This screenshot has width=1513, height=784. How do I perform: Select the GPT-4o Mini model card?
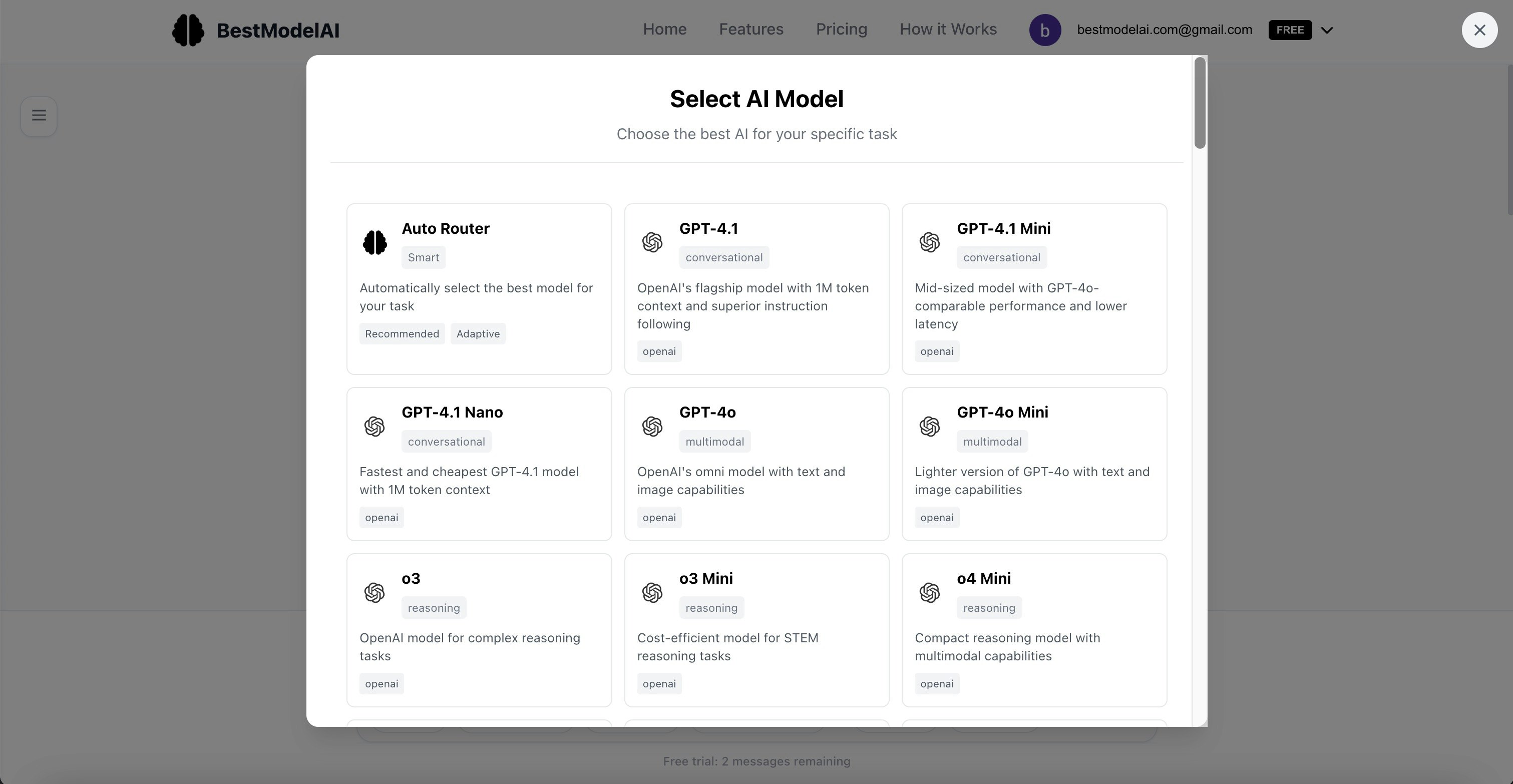click(1034, 464)
